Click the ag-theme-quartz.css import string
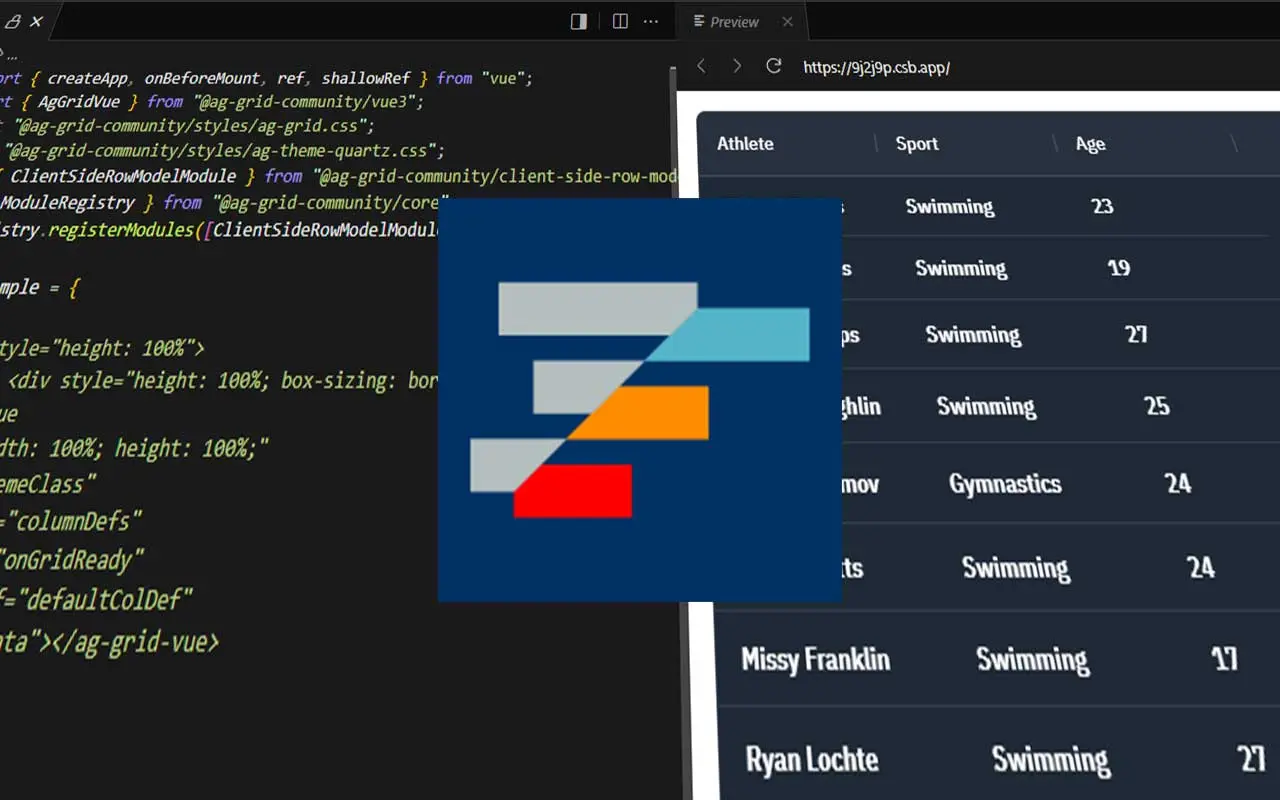This screenshot has width=1280, height=800. tap(222, 151)
